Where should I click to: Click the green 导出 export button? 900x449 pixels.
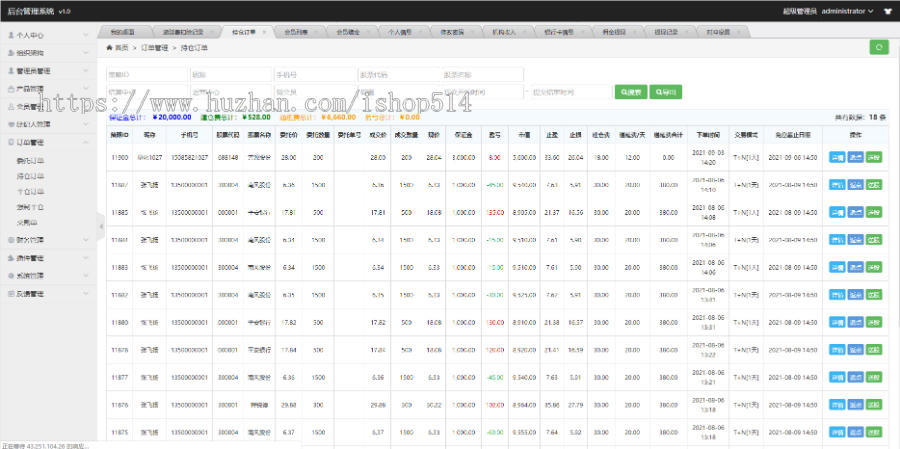(x=666, y=92)
